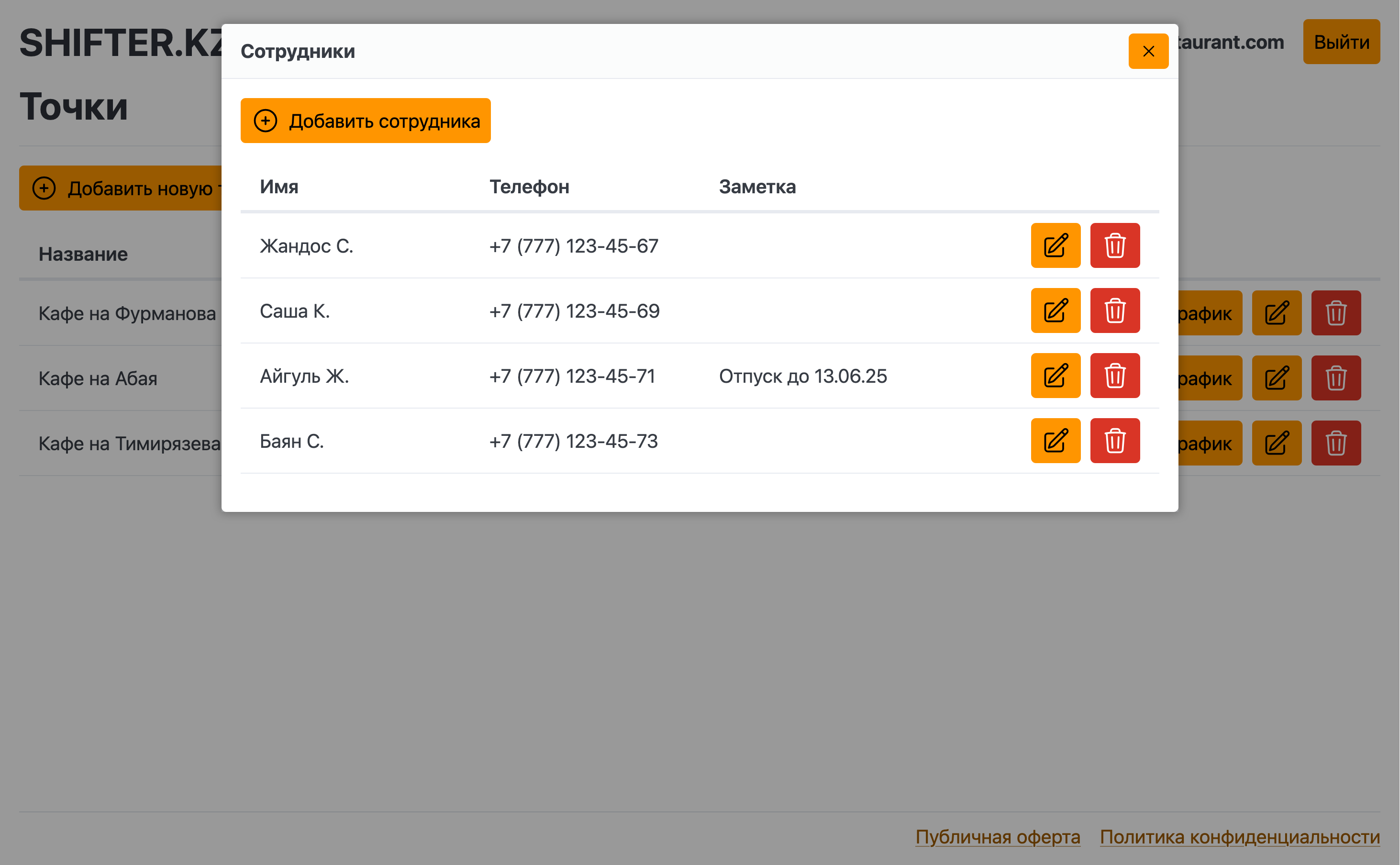Close the Сотрудники dialog
1400x865 pixels.
coord(1148,52)
